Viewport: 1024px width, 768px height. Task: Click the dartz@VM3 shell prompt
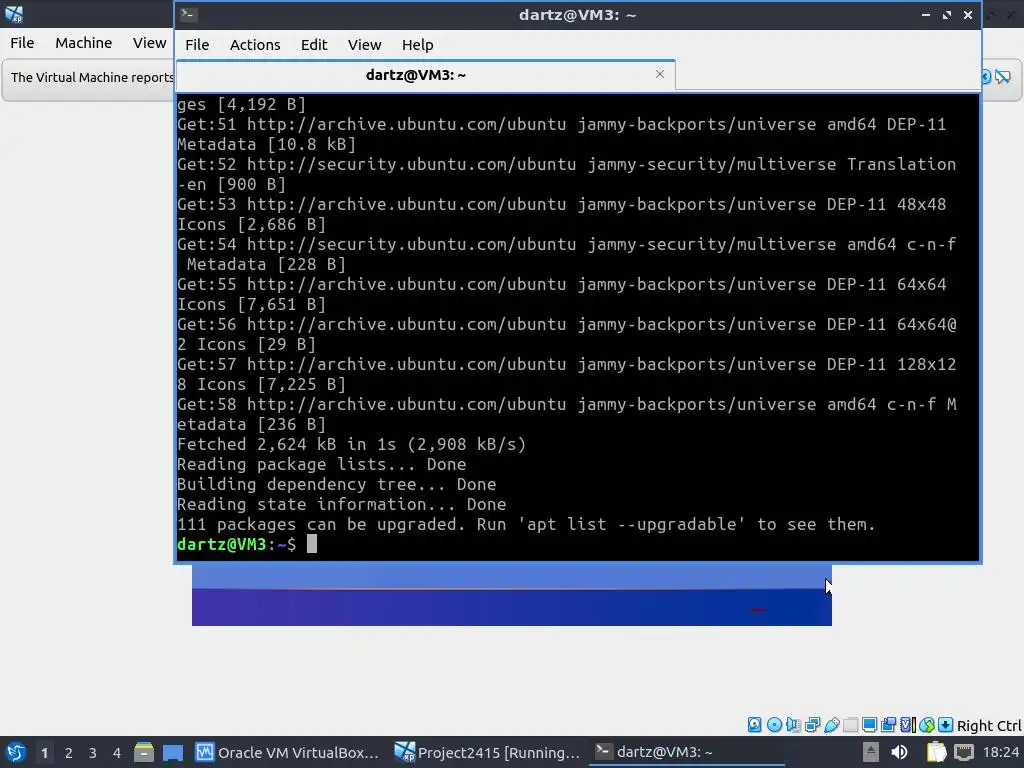236,544
